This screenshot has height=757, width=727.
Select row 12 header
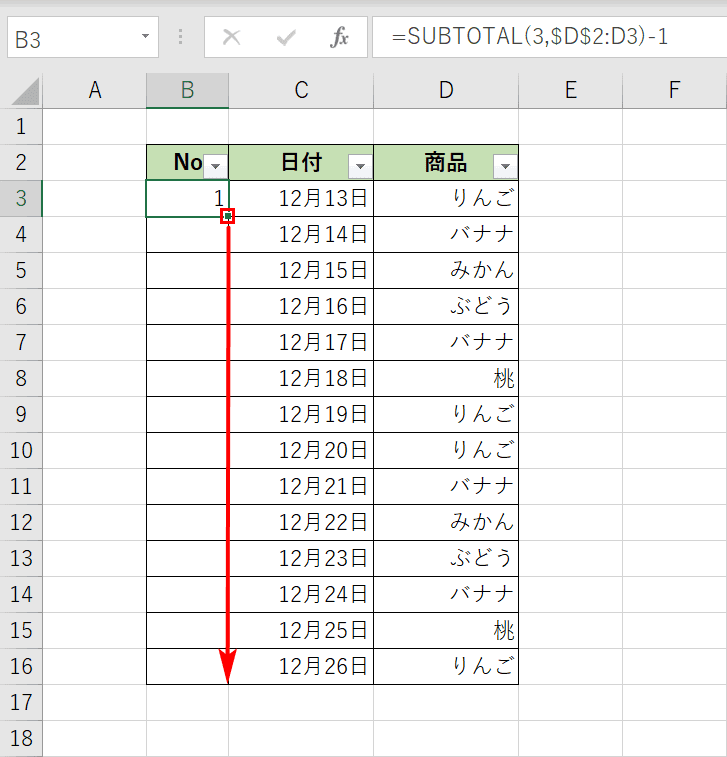(x=21, y=522)
